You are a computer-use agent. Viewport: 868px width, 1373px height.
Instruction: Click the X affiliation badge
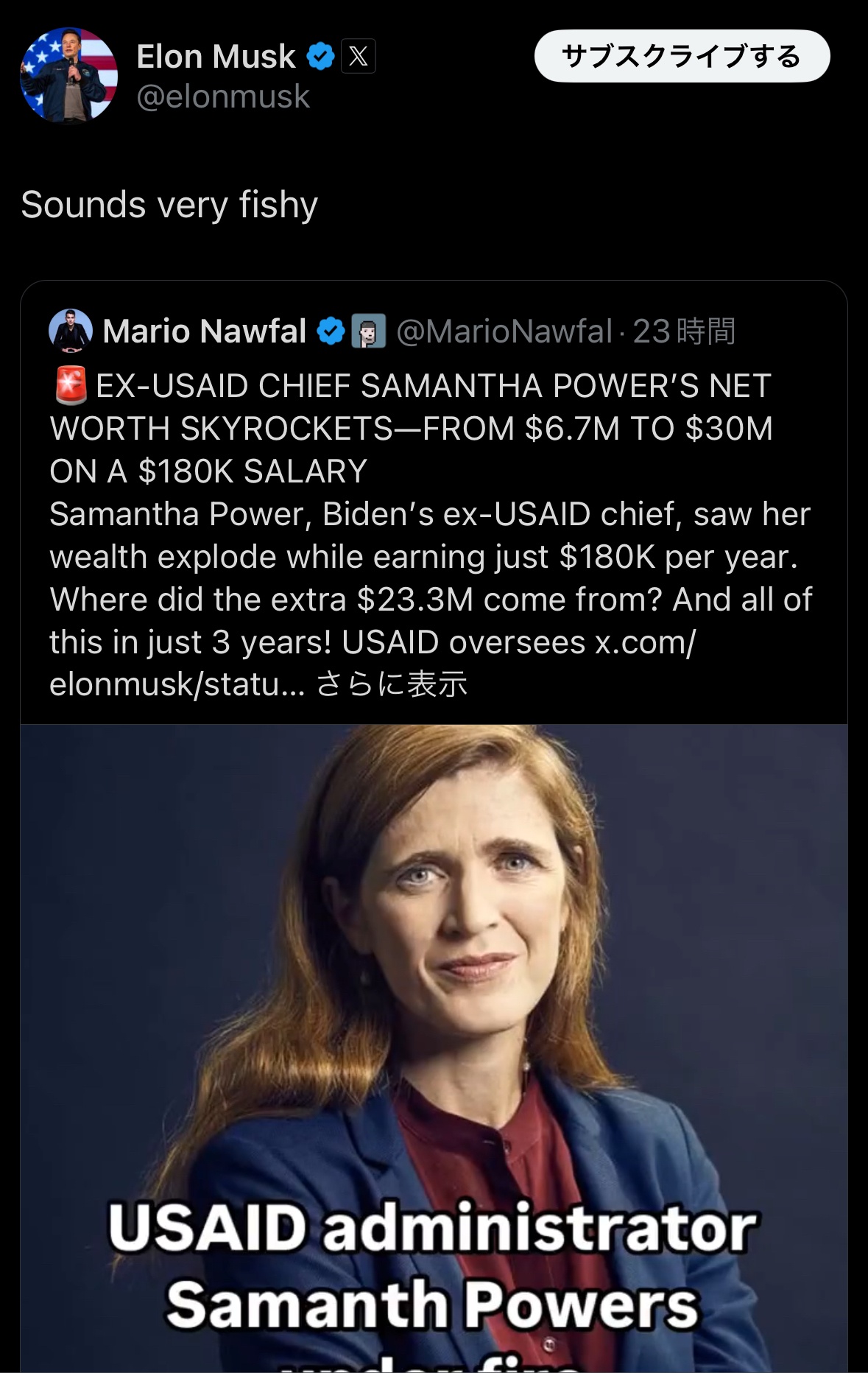359,57
